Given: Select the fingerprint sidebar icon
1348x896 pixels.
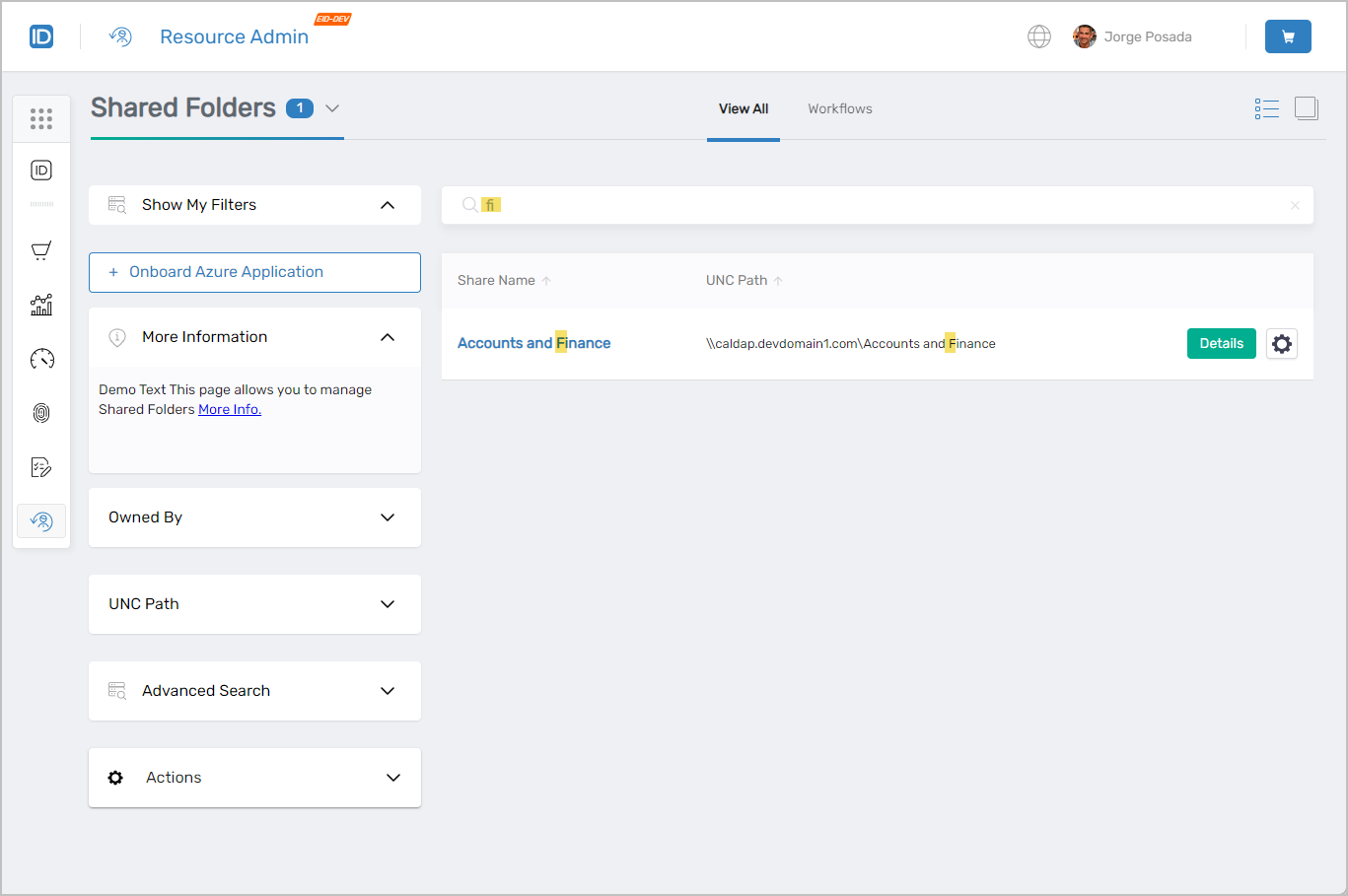Looking at the screenshot, I should click(x=40, y=412).
